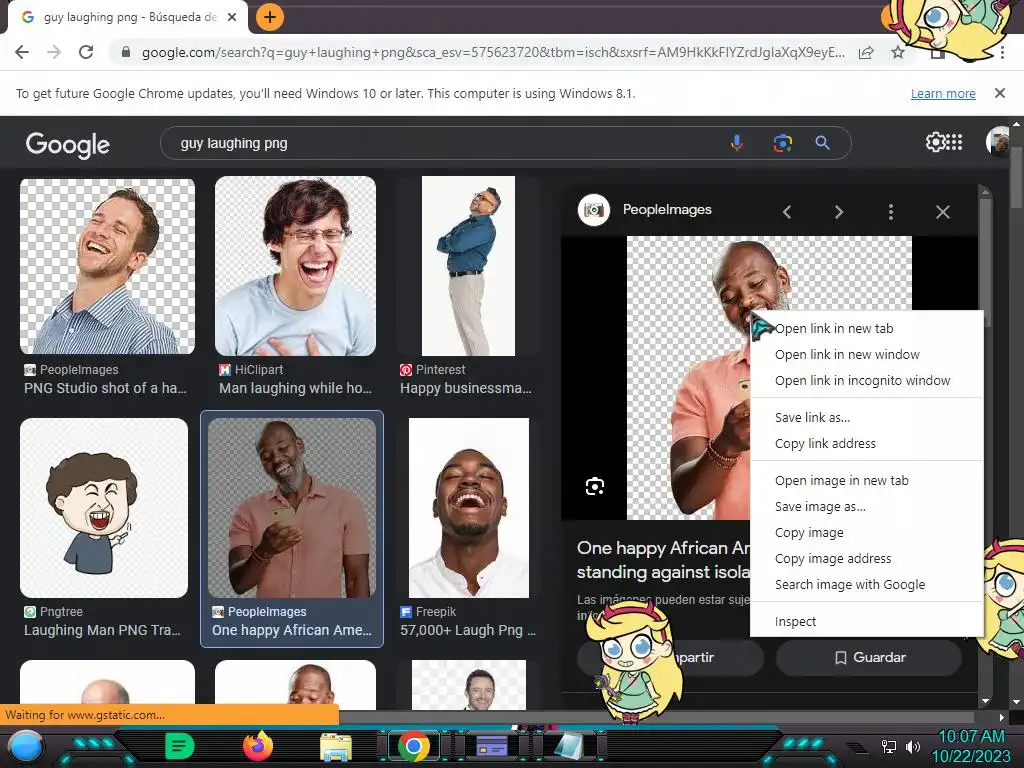
Task: Show next image in preview panel
Action: point(839,212)
